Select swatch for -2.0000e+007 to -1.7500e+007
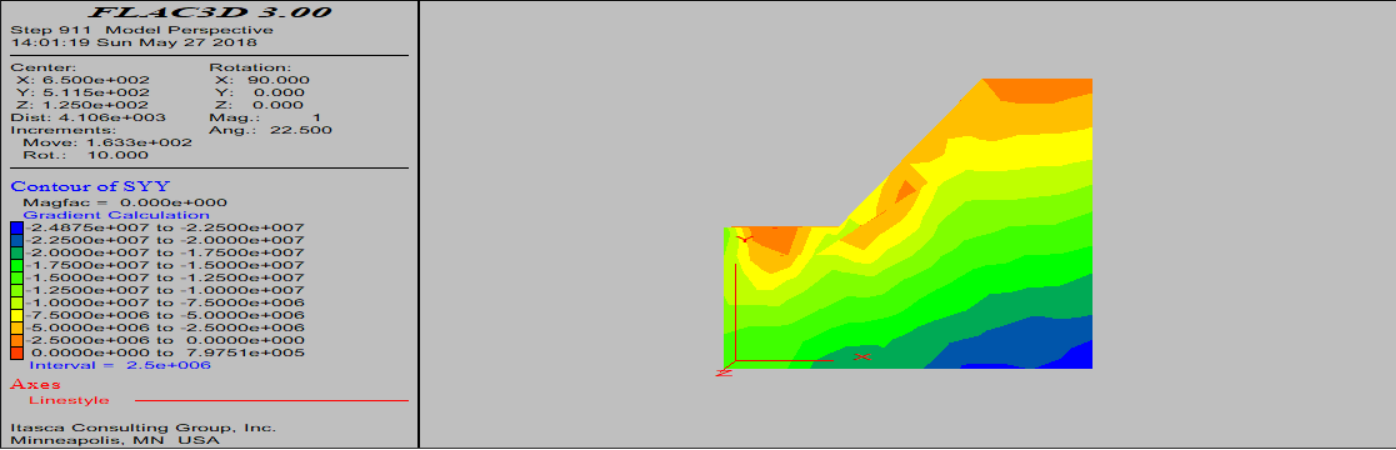 [15, 253]
